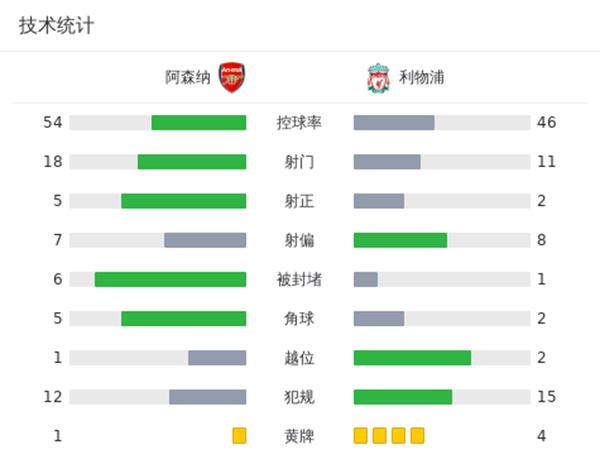Image resolution: width=600 pixels, height=459 pixels.
Task: Click Arsenal's green 被封堵 bar
Action: (x=170, y=279)
